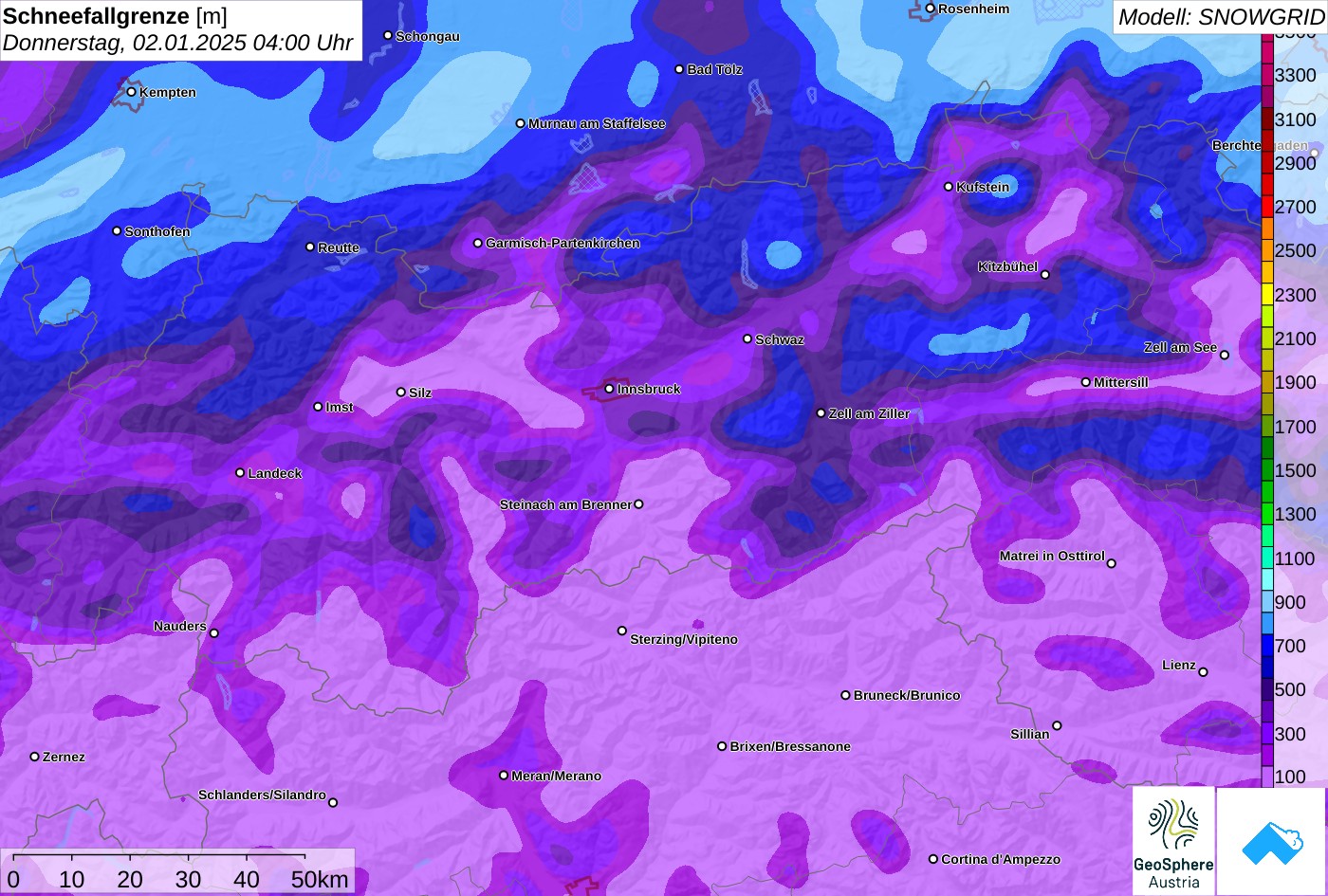Click the map dot for Lienz
The image size is (1328, 896).
[1203, 672]
